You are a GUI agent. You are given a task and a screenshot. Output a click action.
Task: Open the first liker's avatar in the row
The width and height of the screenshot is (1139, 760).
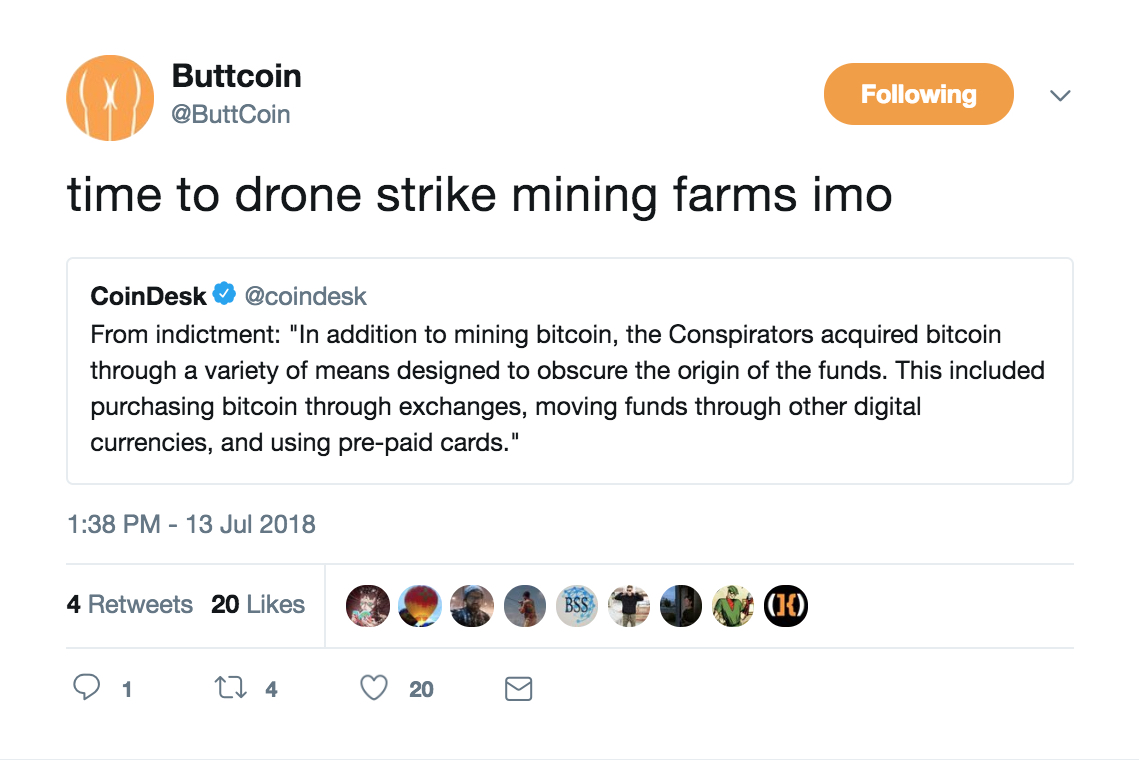pos(367,605)
